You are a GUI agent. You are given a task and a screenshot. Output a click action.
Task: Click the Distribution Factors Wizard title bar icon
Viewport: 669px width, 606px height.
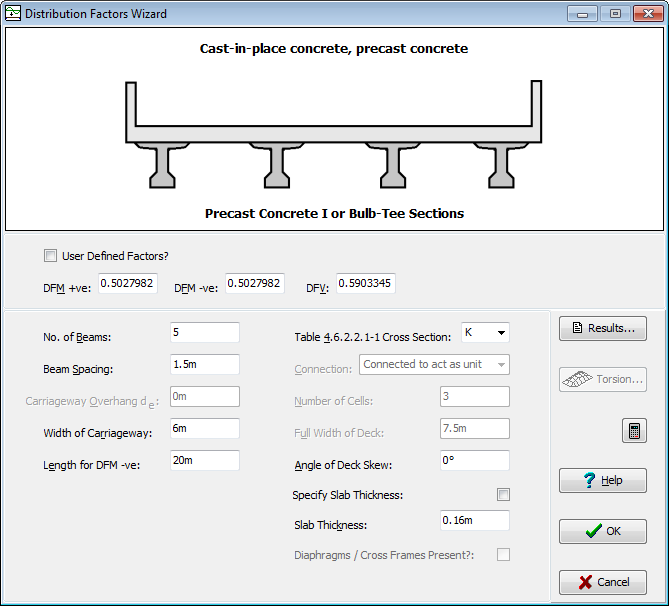click(x=13, y=13)
